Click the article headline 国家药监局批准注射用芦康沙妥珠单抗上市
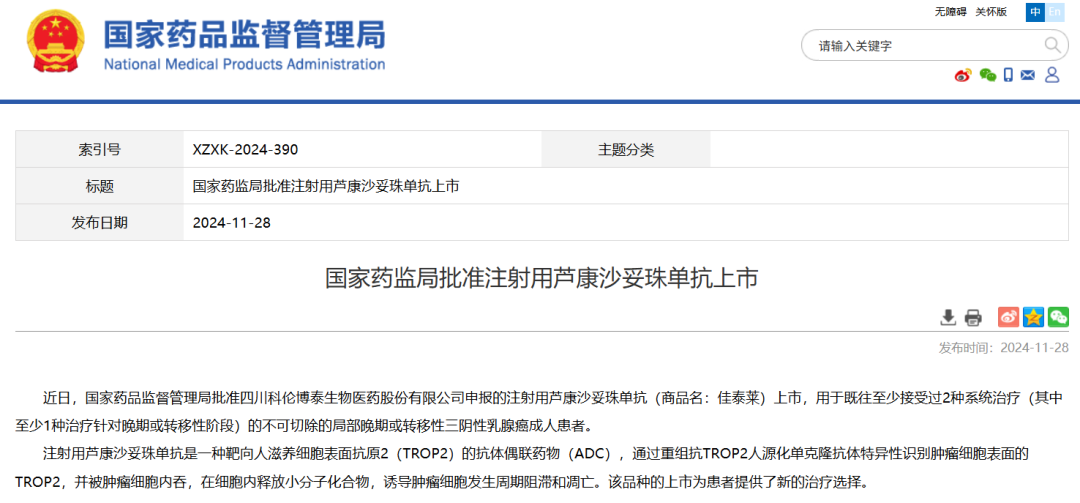The image size is (1080, 503). (541, 278)
